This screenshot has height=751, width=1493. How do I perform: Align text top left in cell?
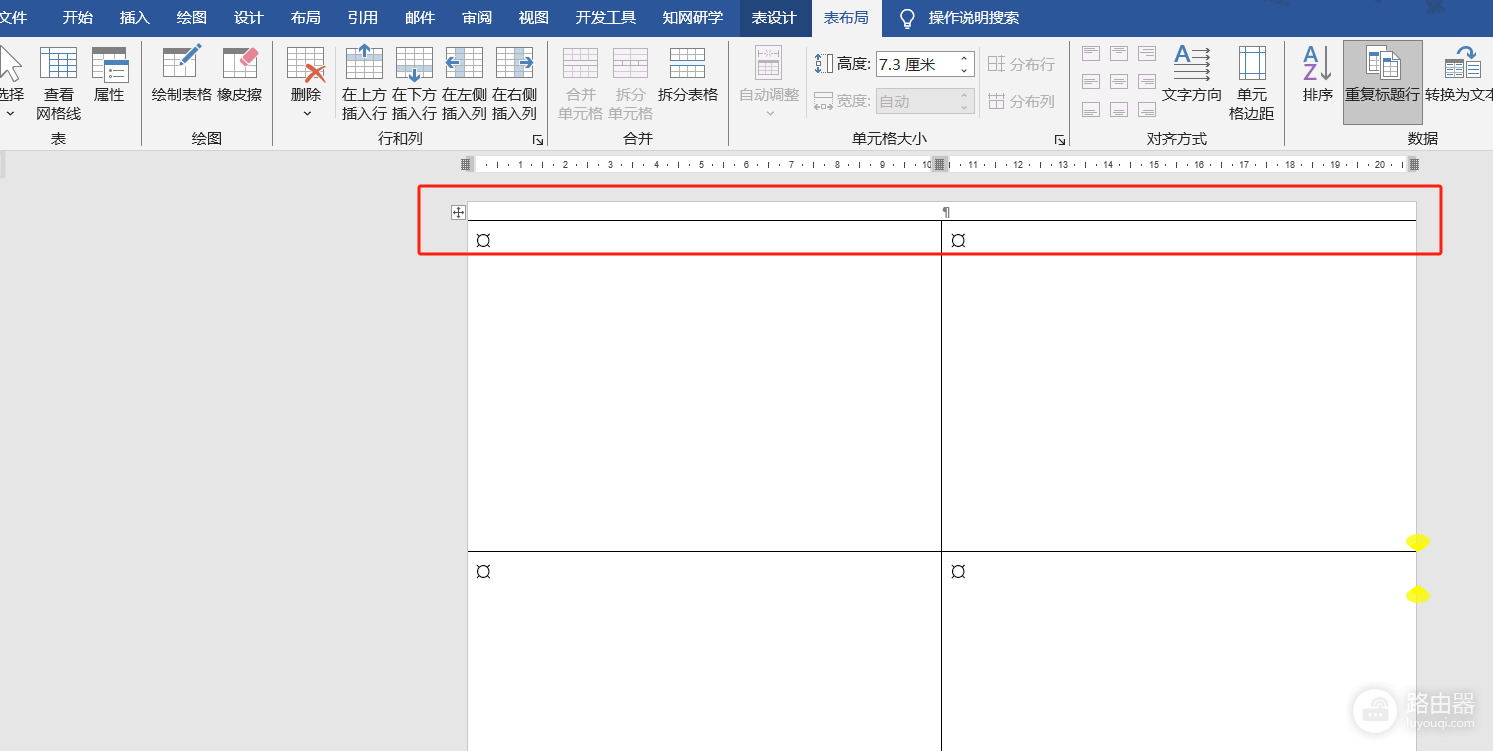pos(1091,54)
